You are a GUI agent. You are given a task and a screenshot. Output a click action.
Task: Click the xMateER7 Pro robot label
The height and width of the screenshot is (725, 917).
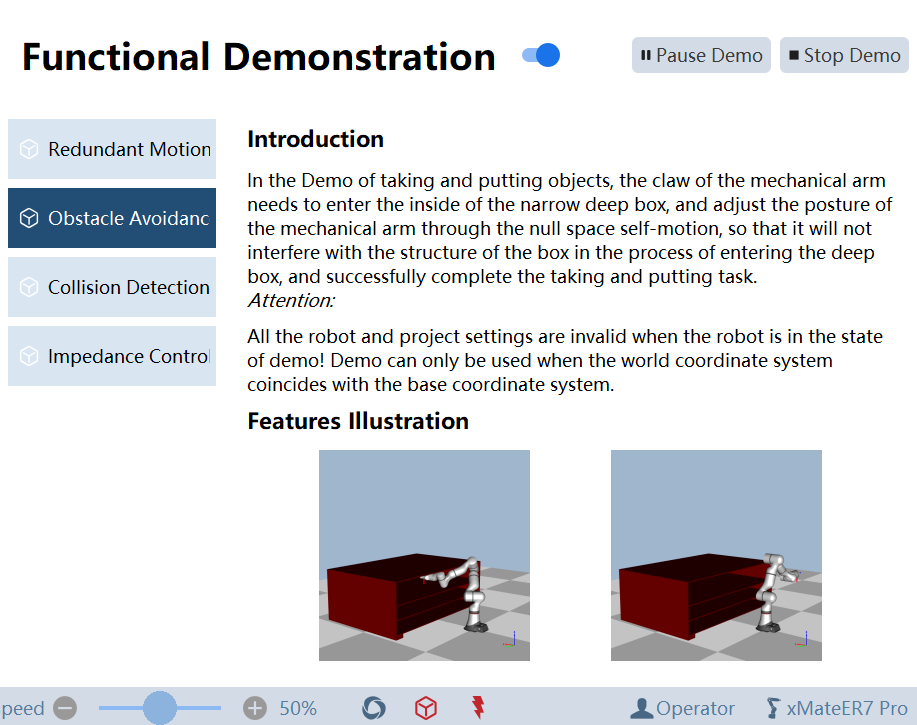[x=847, y=708]
